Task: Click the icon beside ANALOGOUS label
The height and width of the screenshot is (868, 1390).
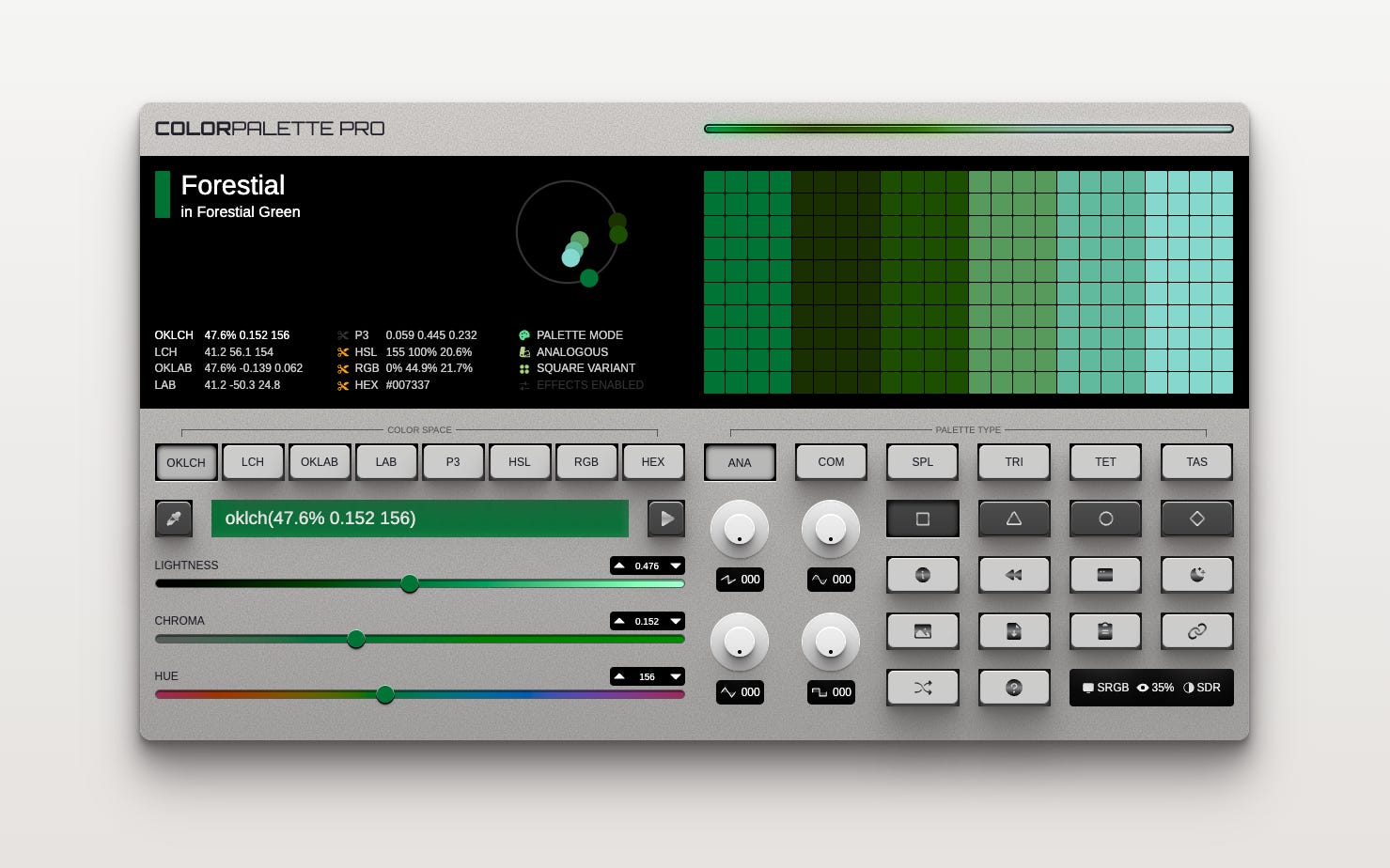Action: tap(524, 352)
